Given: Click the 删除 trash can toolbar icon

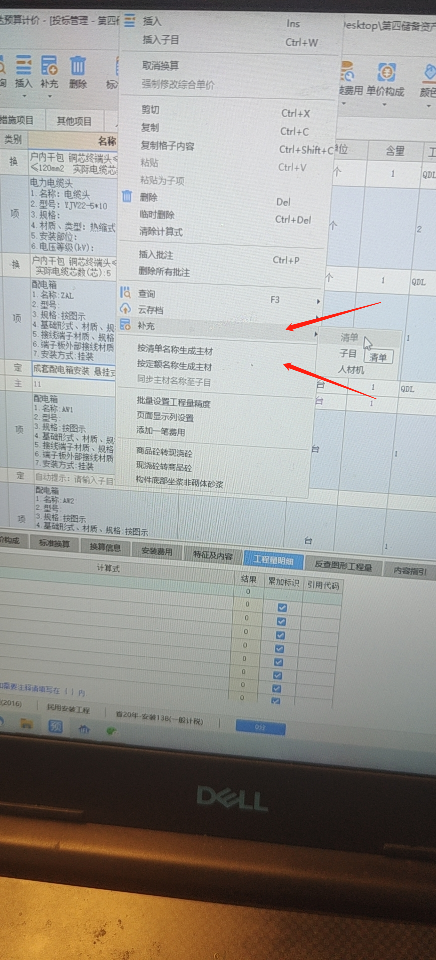Looking at the screenshot, I should click(78, 65).
